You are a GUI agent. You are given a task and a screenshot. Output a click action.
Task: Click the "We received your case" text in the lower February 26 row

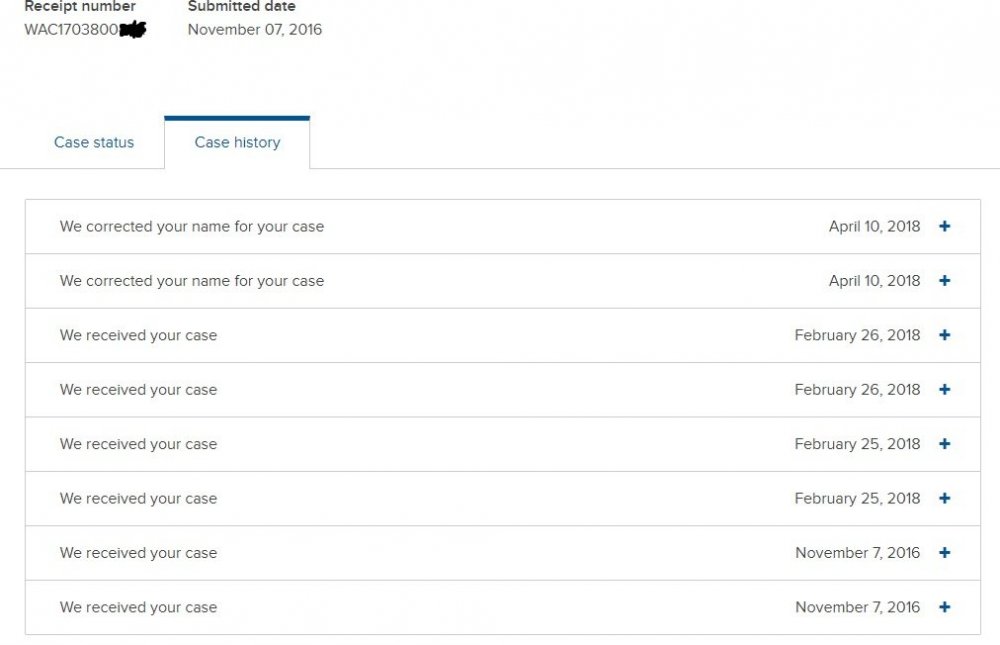tap(138, 390)
